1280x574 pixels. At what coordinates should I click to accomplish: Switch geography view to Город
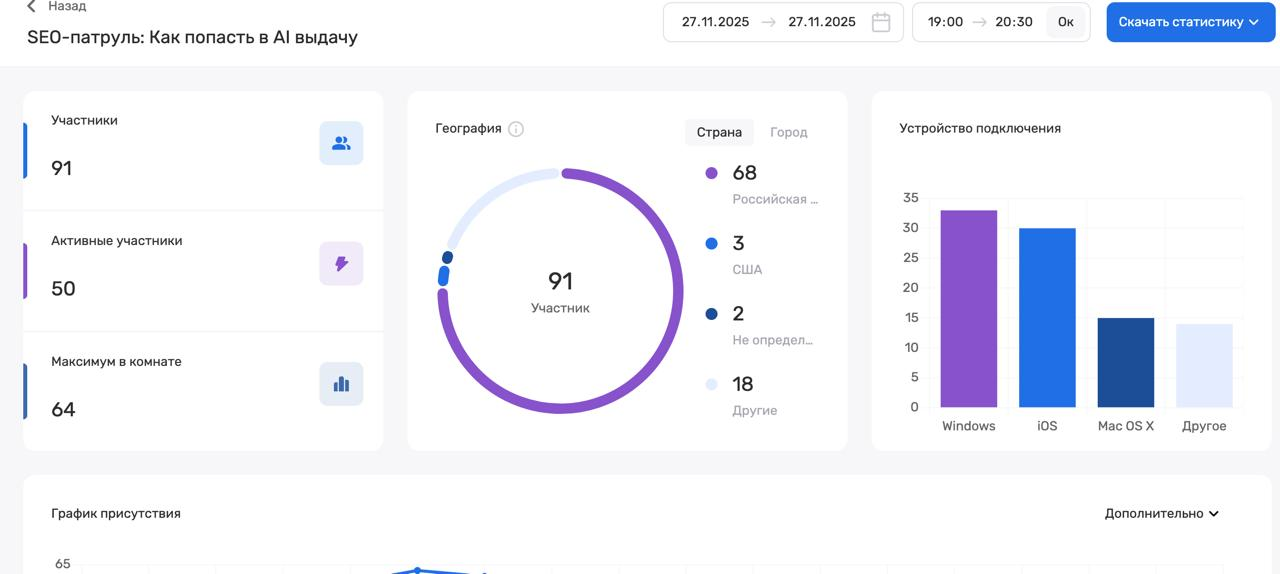coord(788,132)
